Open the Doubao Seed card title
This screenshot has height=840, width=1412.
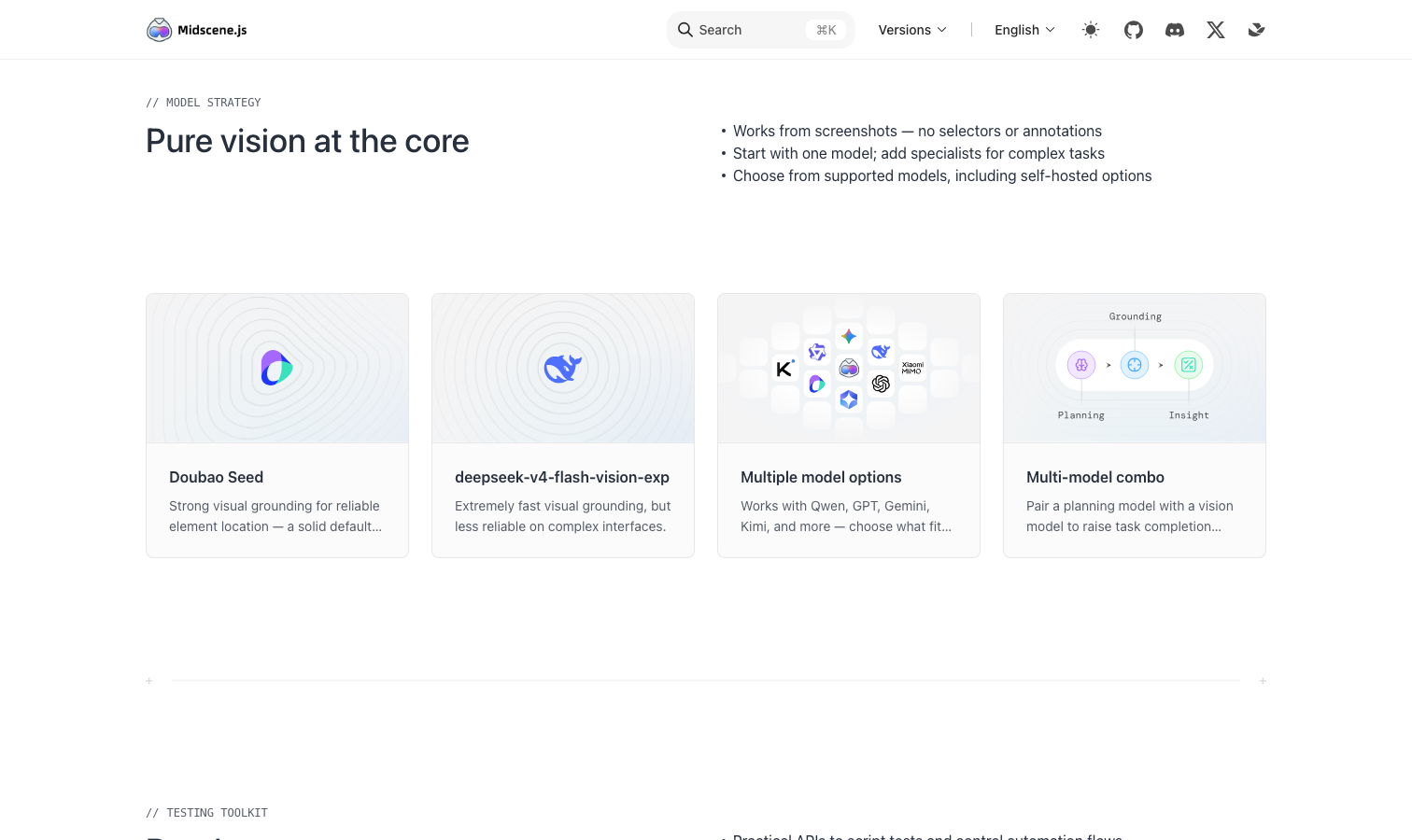coord(217,477)
